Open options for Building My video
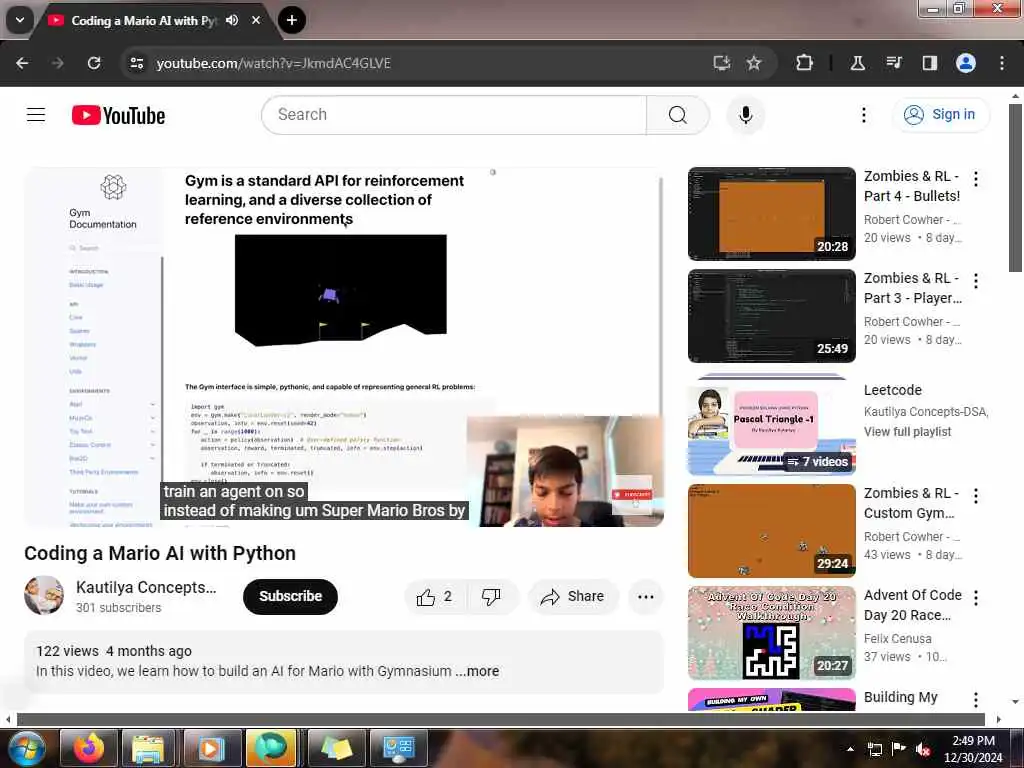This screenshot has width=1024, height=768. click(x=976, y=699)
